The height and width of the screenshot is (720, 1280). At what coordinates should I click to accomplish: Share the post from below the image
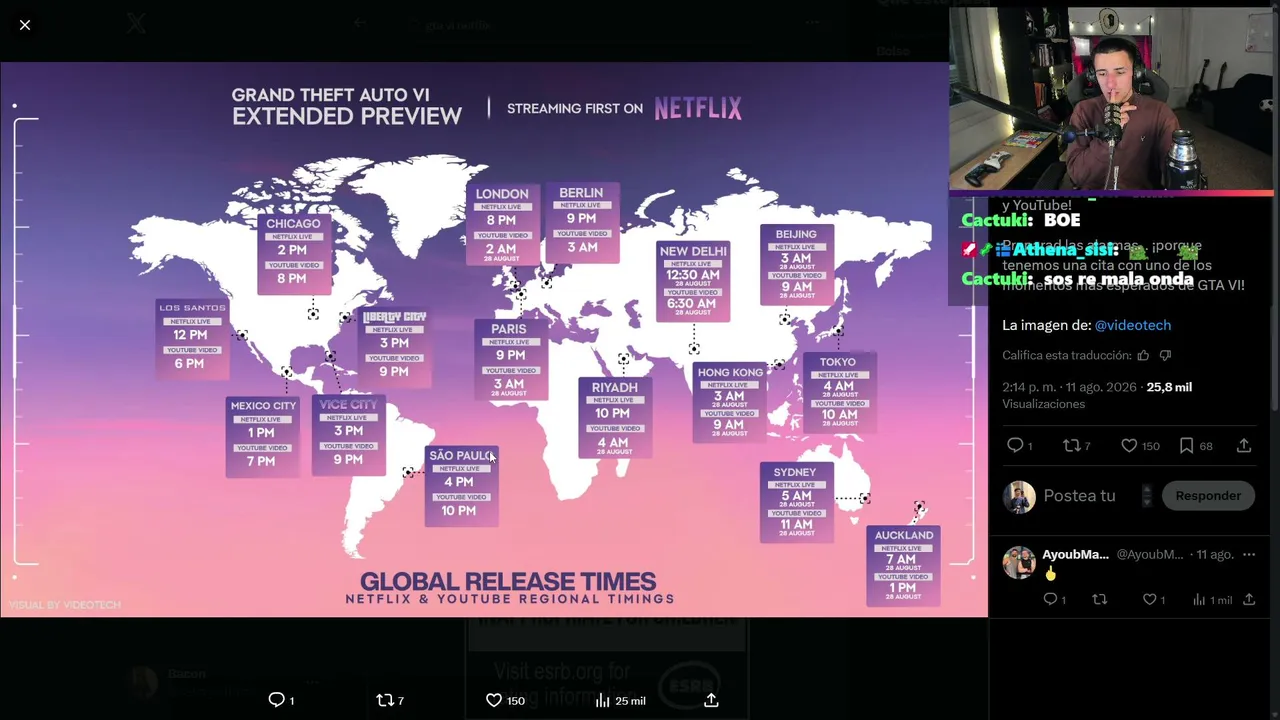tap(711, 700)
